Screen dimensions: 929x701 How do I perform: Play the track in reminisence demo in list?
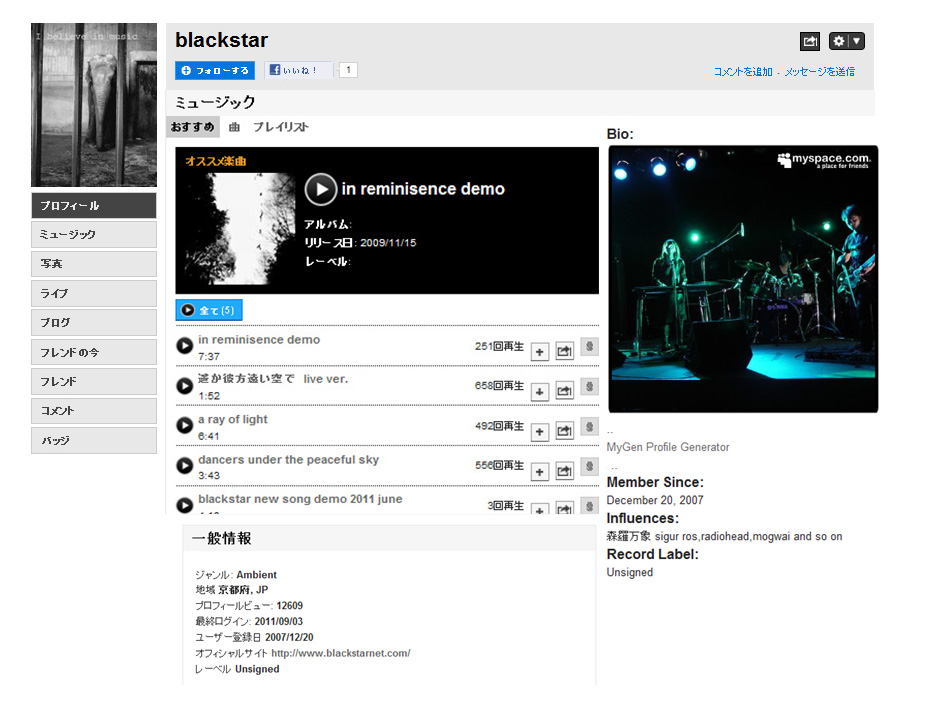click(185, 345)
